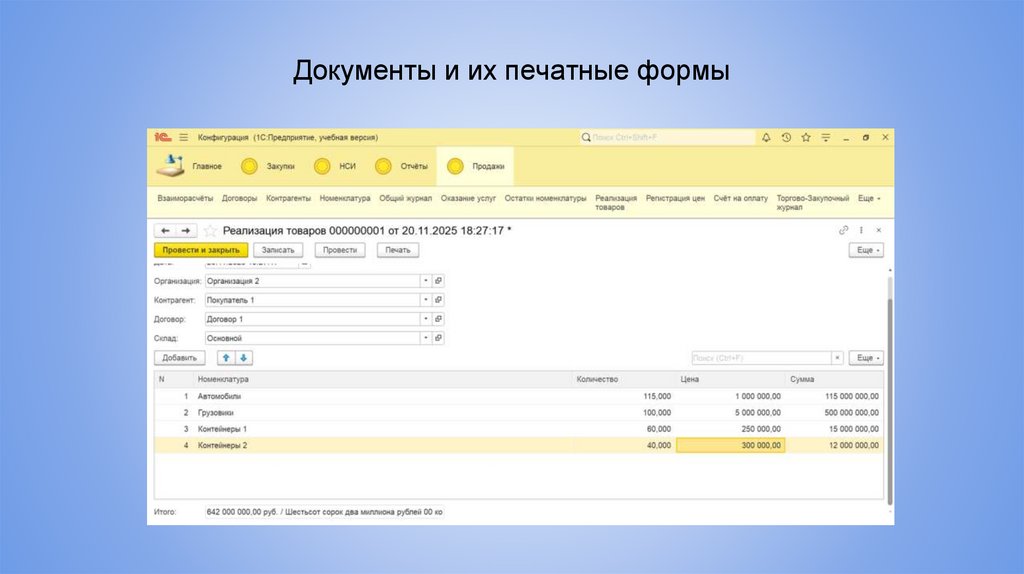The width and height of the screenshot is (1024, 574).
Task: Click Добавить to add a row
Action: tap(180, 358)
